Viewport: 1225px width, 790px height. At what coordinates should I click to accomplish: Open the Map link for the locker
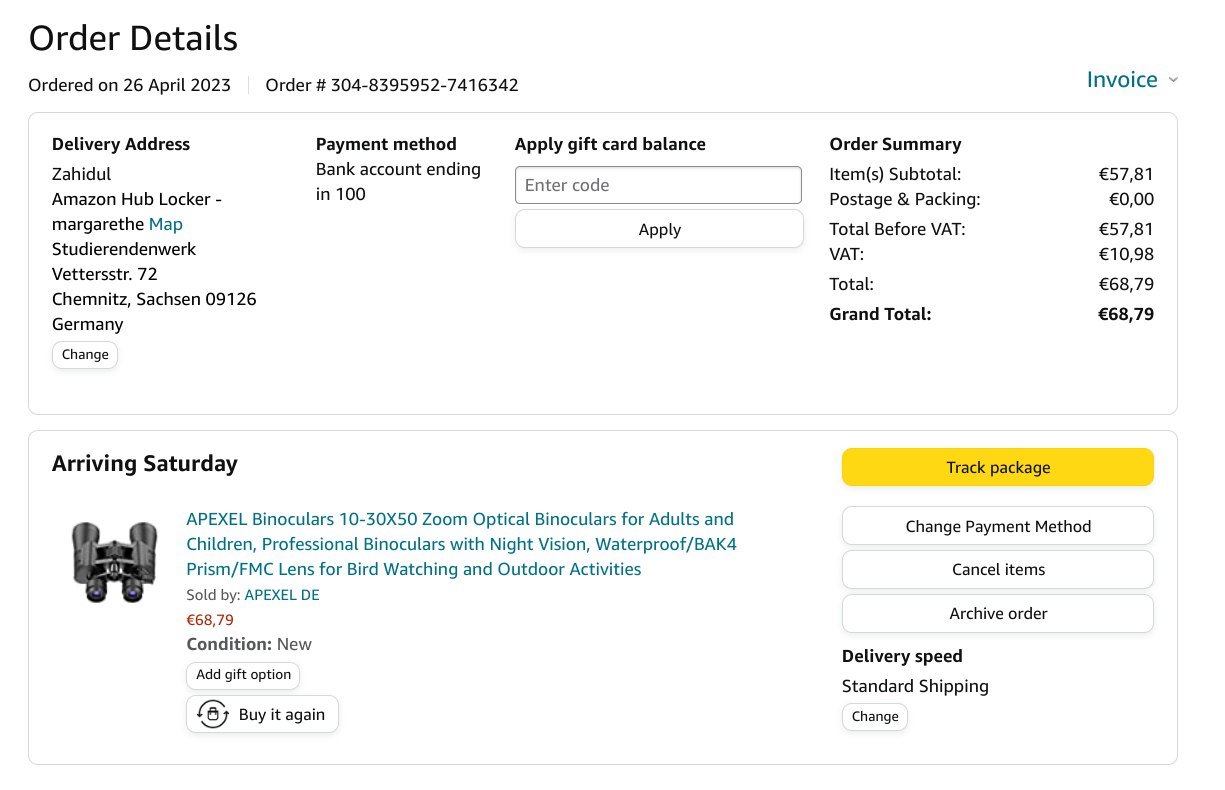(165, 224)
